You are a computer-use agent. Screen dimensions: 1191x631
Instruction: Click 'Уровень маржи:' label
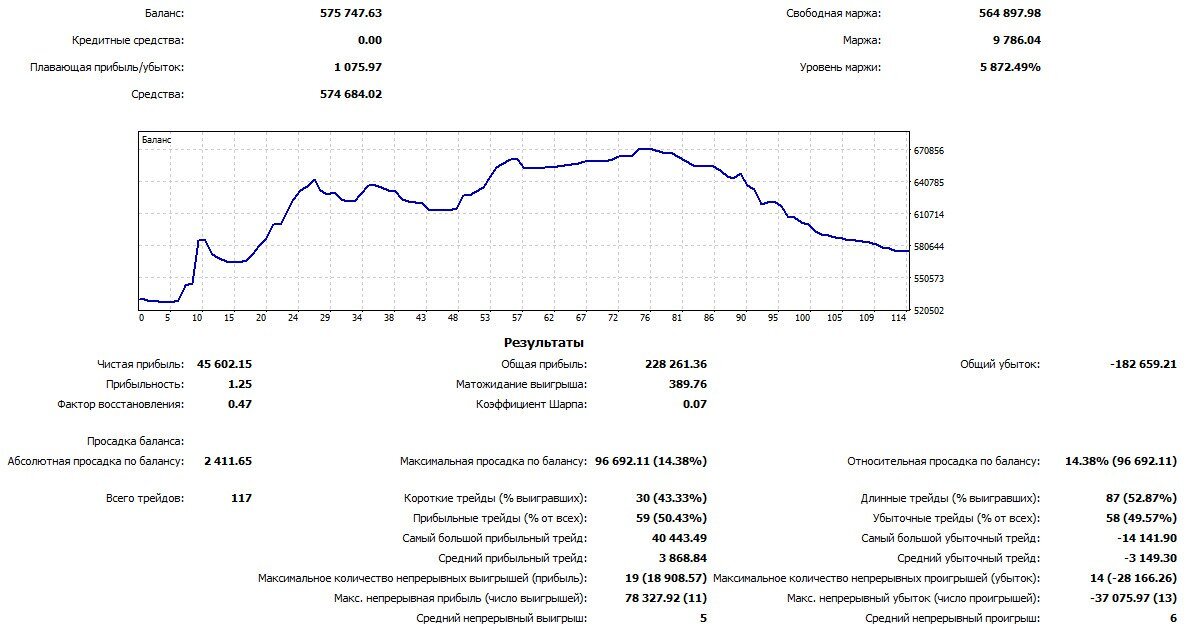pos(840,67)
